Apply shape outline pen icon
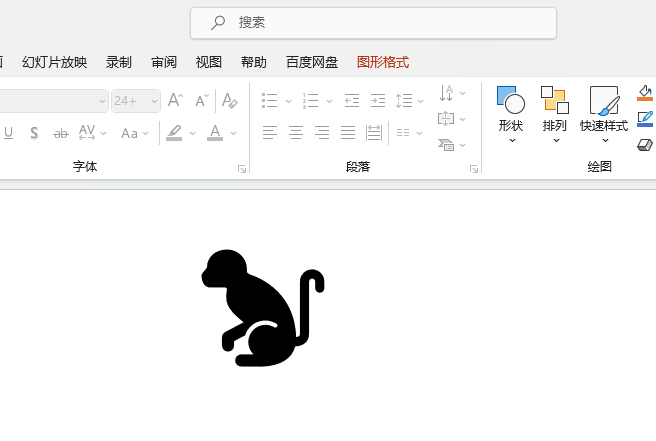The image size is (656, 441). 645,119
